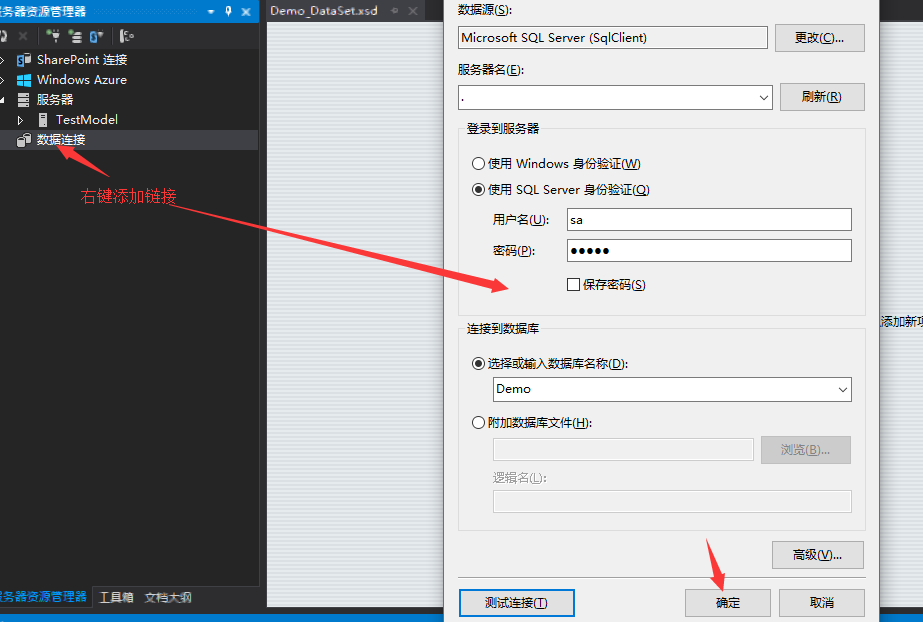Open the Demo database name dropdown

click(842, 390)
